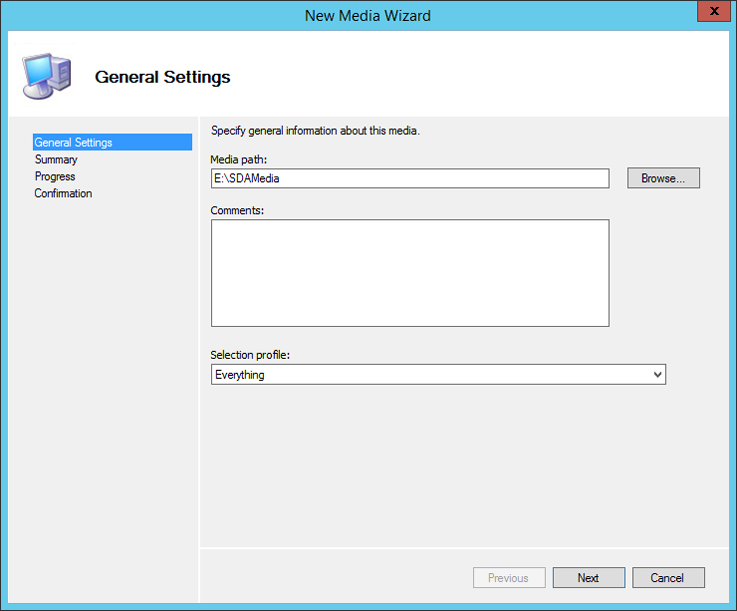
Task: Click the Media path label
Action: click(239, 160)
